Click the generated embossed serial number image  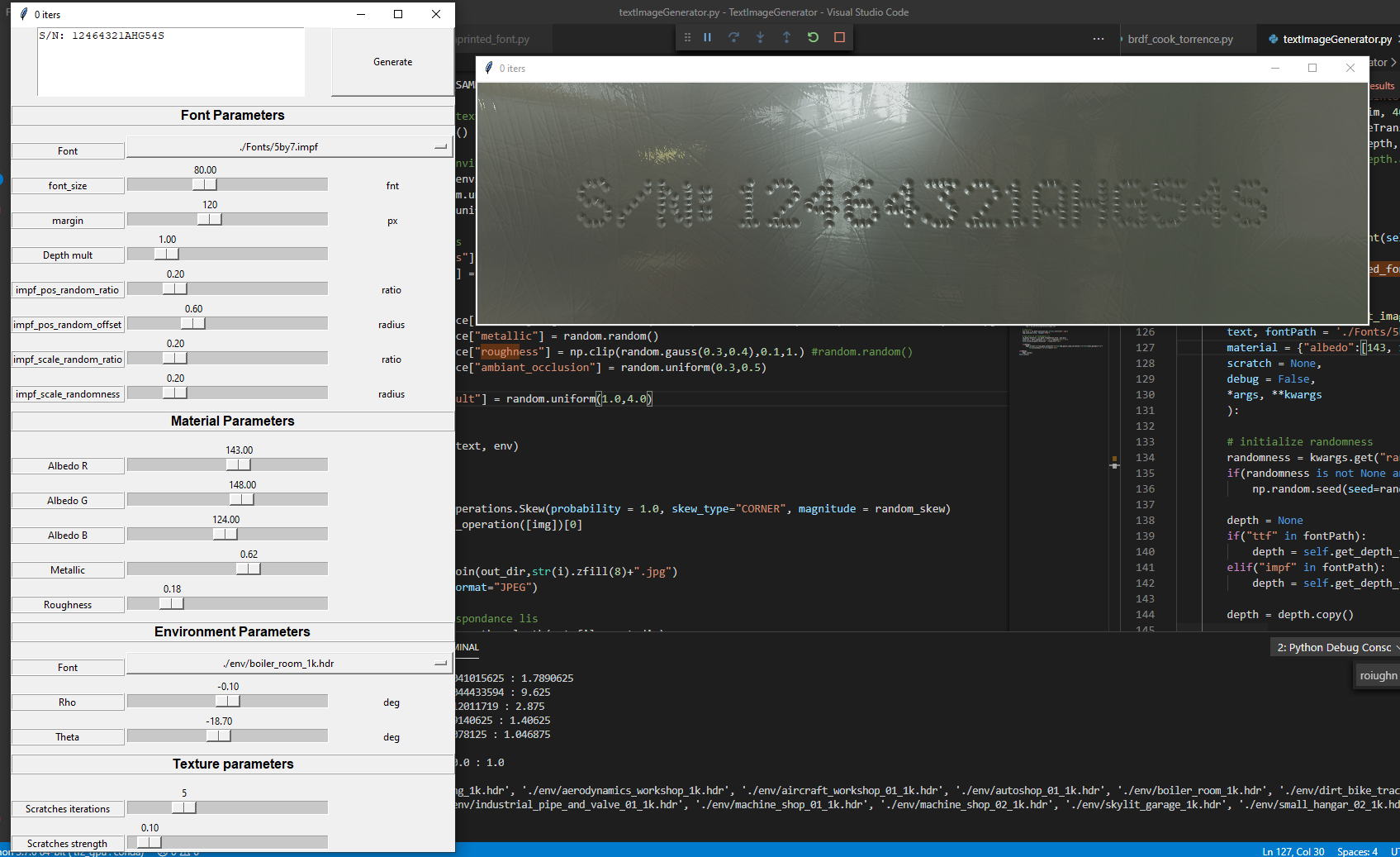[x=923, y=203]
